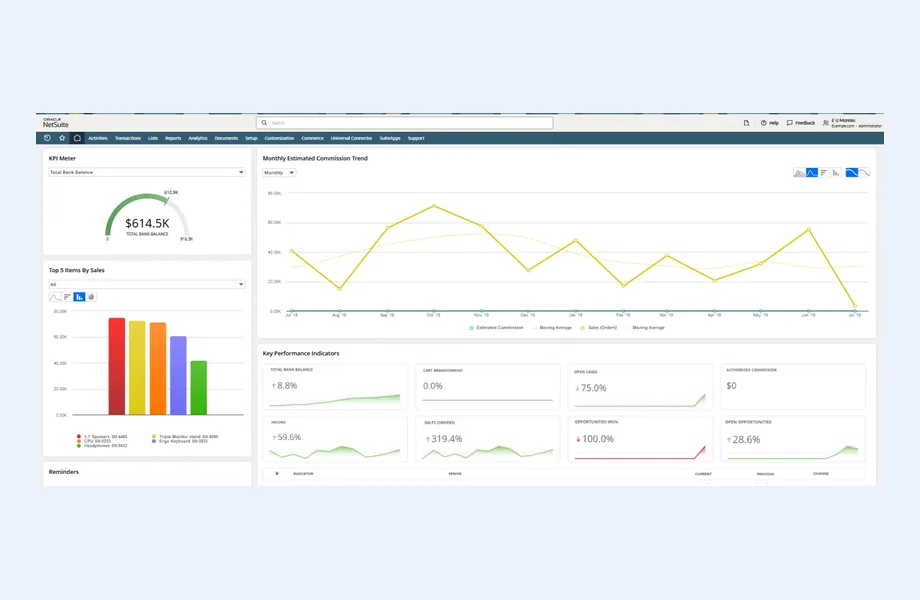Viewport: 920px width, 600px height.
Task: Expand indicator table using the triangle arrow
Action: 277,473
